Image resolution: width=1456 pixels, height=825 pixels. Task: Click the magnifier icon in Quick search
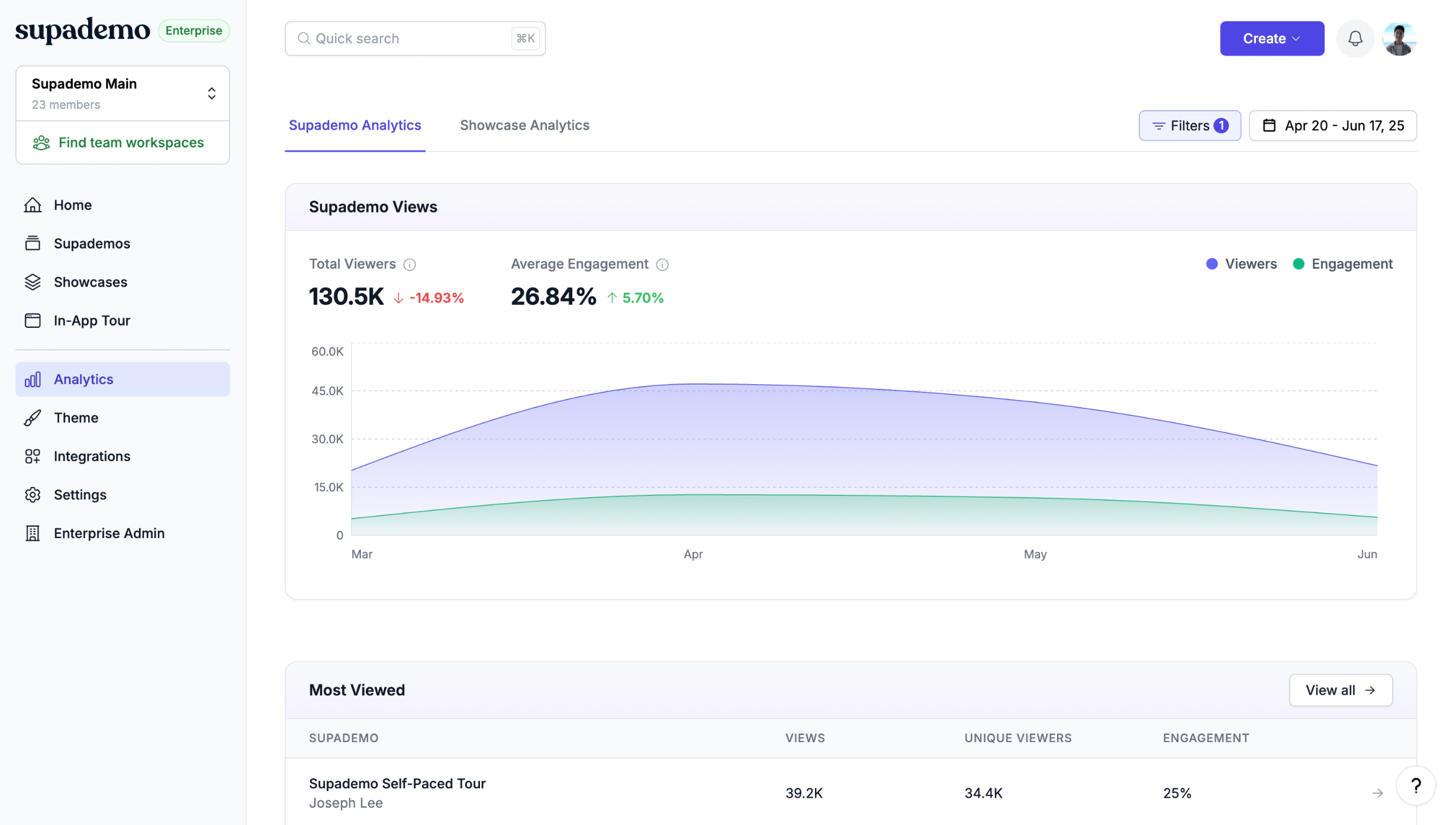pos(304,38)
